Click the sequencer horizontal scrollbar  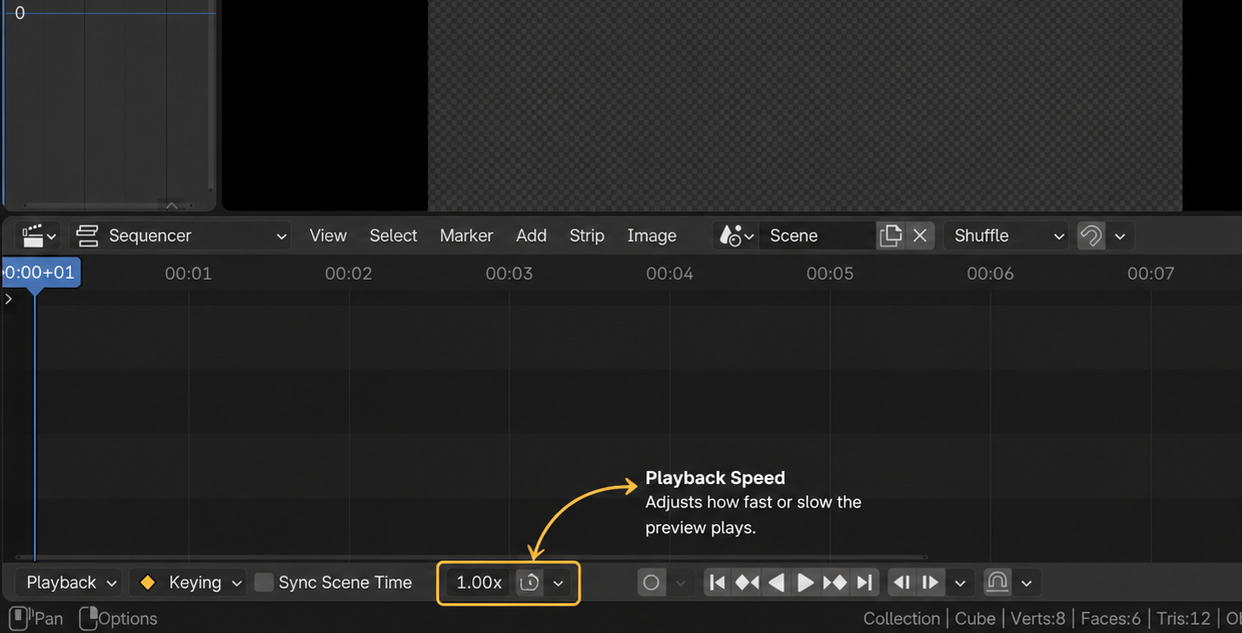tap(471, 557)
